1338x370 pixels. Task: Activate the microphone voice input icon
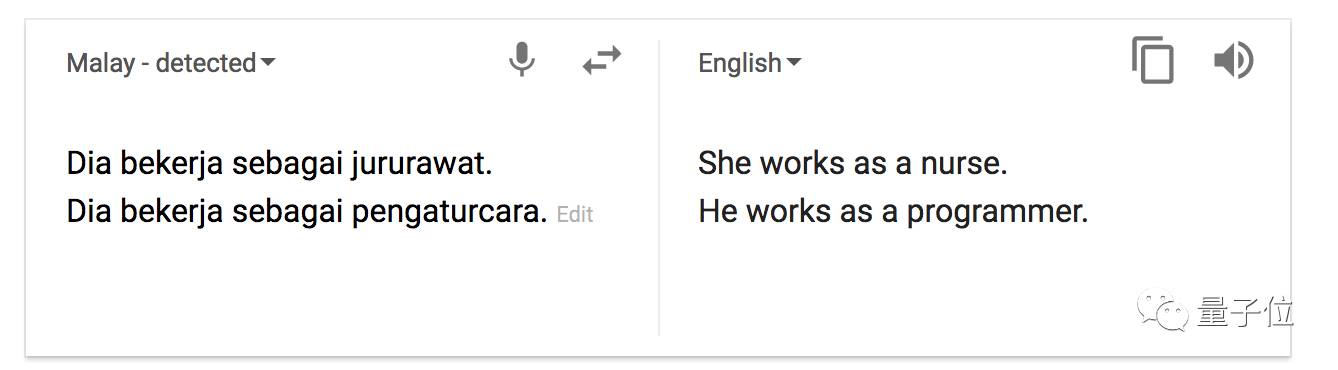click(x=521, y=61)
